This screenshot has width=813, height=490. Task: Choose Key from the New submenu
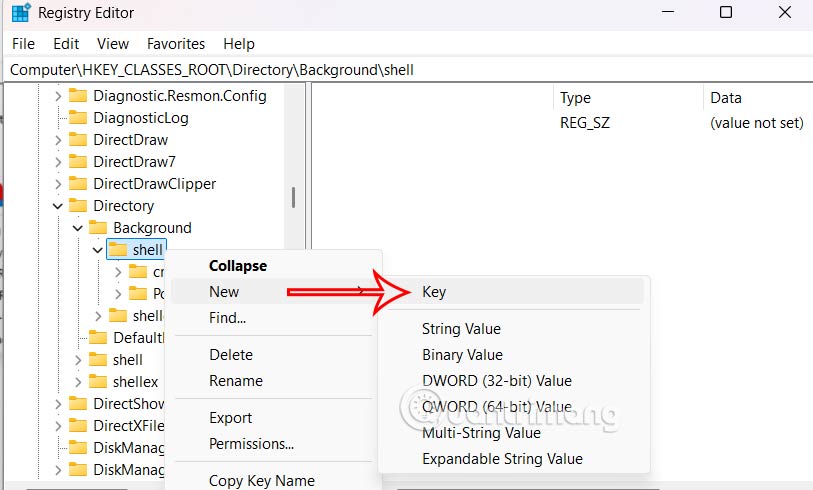(x=434, y=292)
